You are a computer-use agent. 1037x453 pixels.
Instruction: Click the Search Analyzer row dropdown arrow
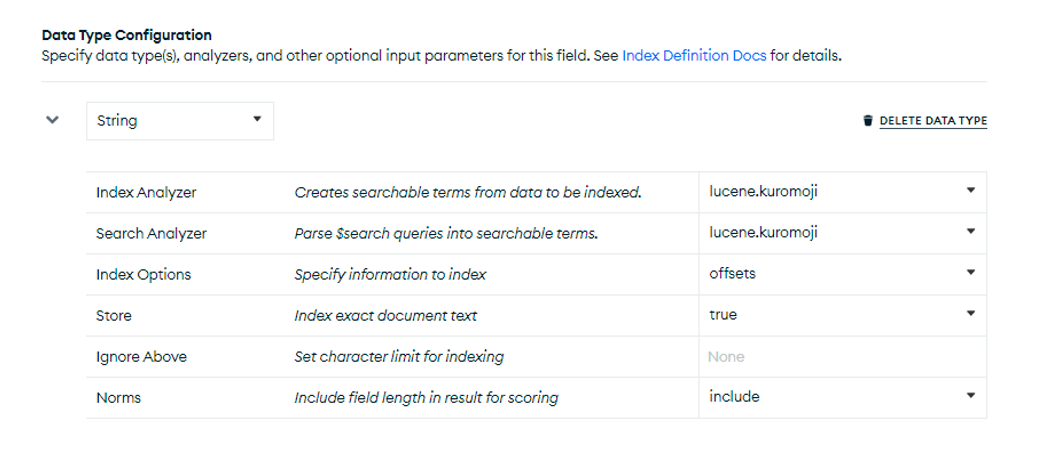tap(970, 231)
